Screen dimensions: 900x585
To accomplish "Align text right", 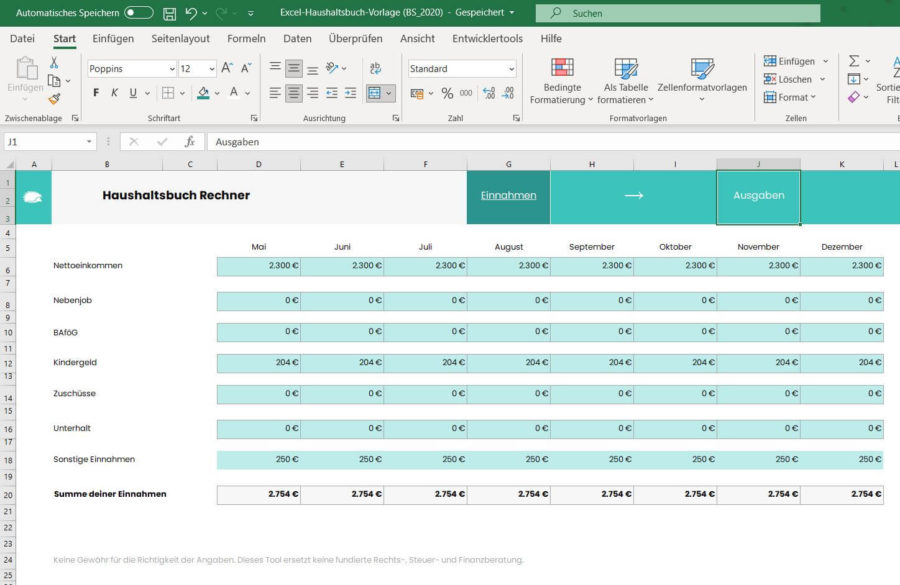I will (x=312, y=93).
